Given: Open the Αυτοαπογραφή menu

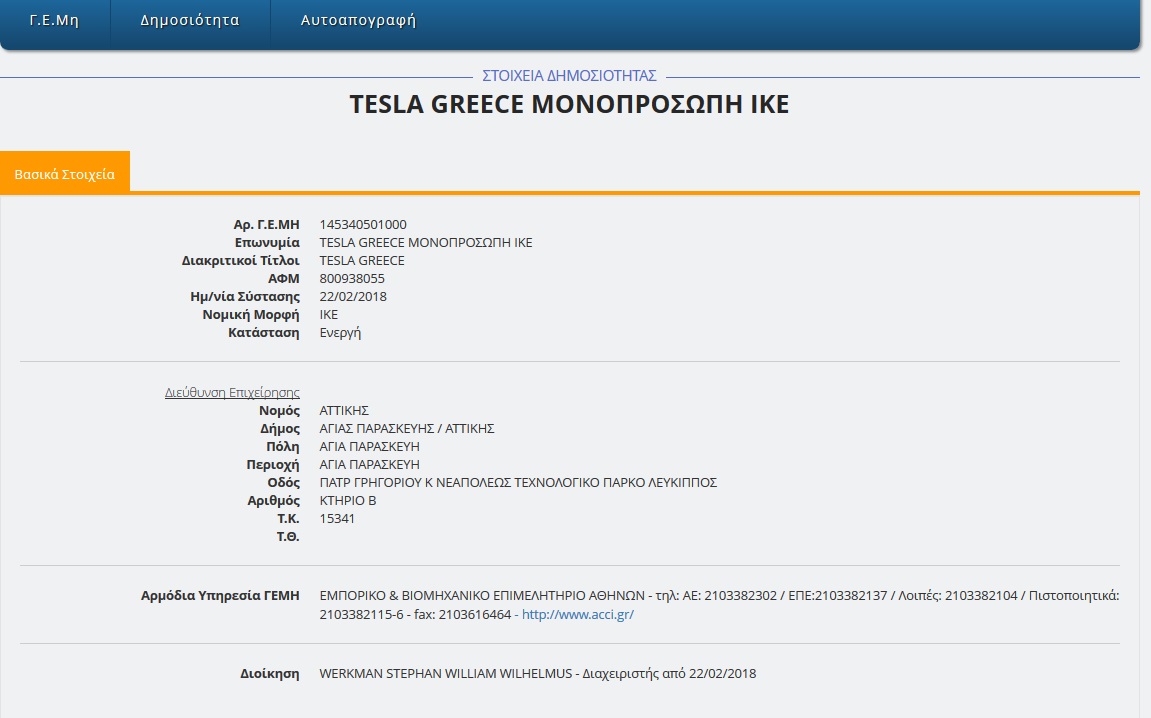Looking at the screenshot, I should pos(358,21).
